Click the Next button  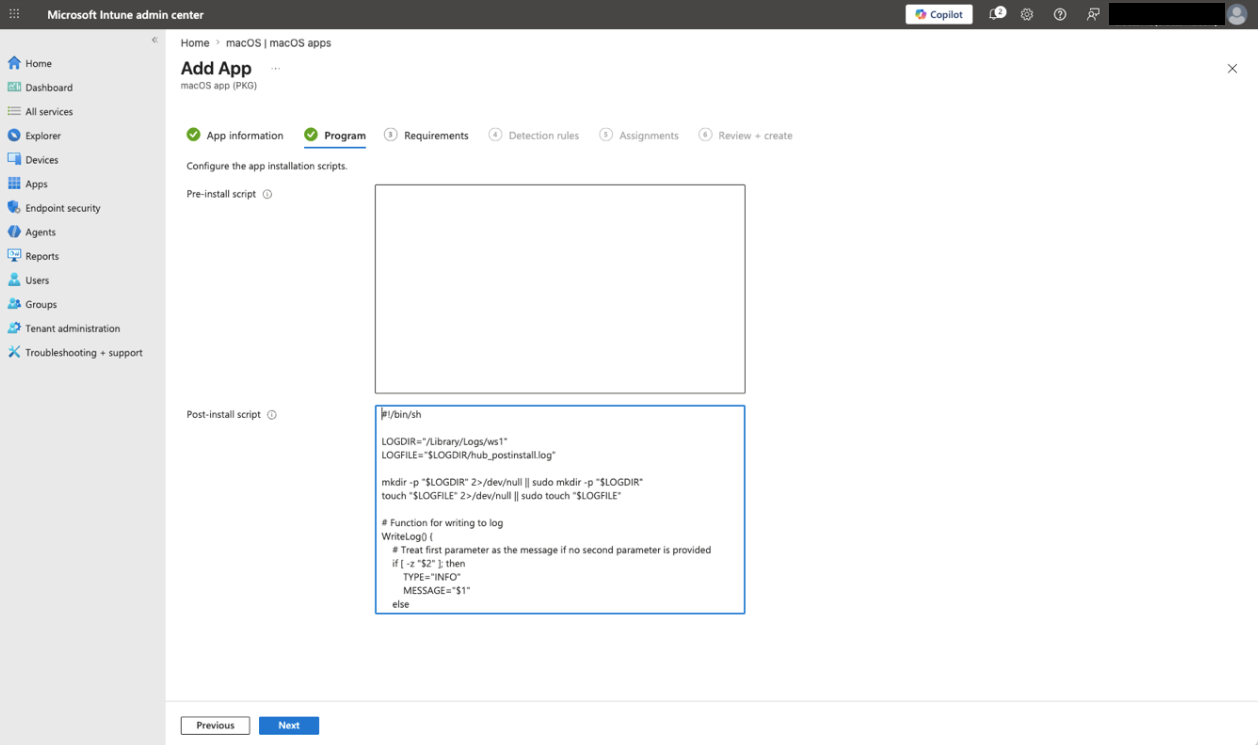tap(289, 725)
